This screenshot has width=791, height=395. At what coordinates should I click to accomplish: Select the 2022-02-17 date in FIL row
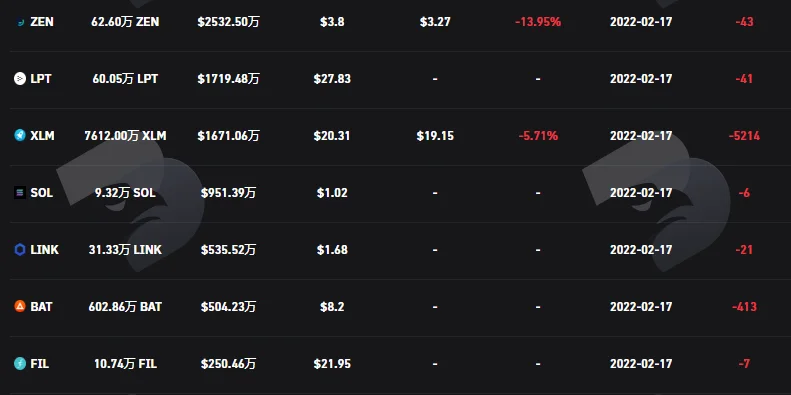641,364
